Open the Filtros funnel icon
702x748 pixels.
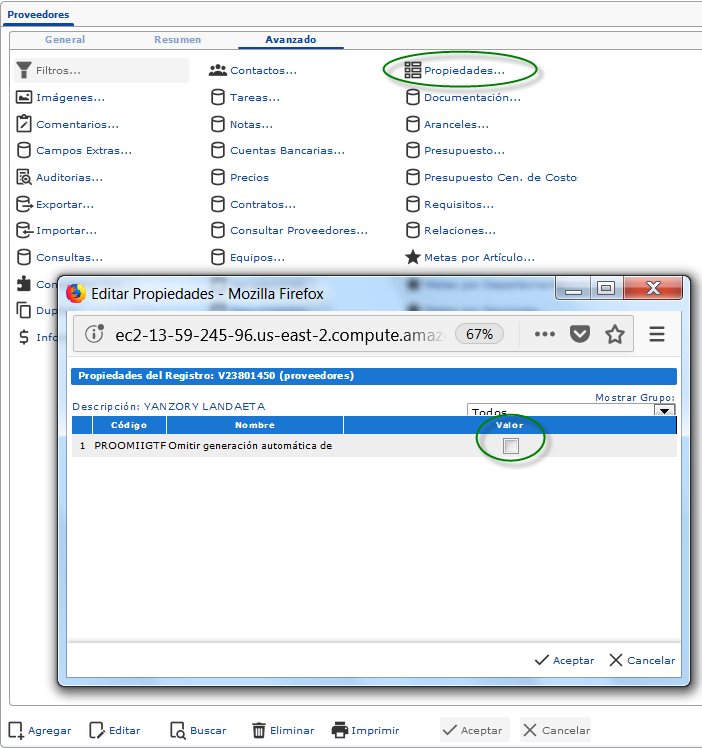point(23,70)
